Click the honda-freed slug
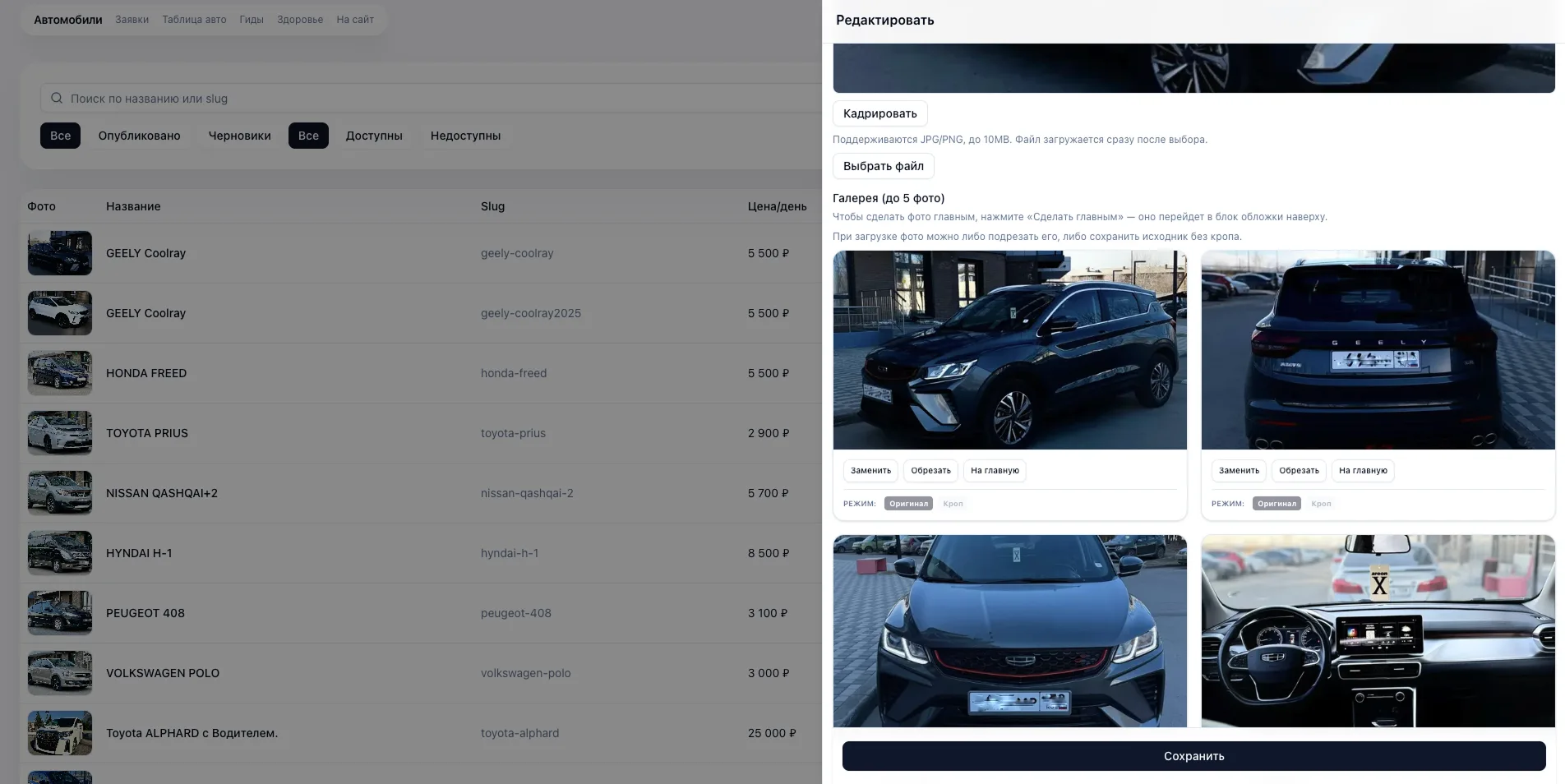This screenshot has width=1565, height=784. coord(514,373)
